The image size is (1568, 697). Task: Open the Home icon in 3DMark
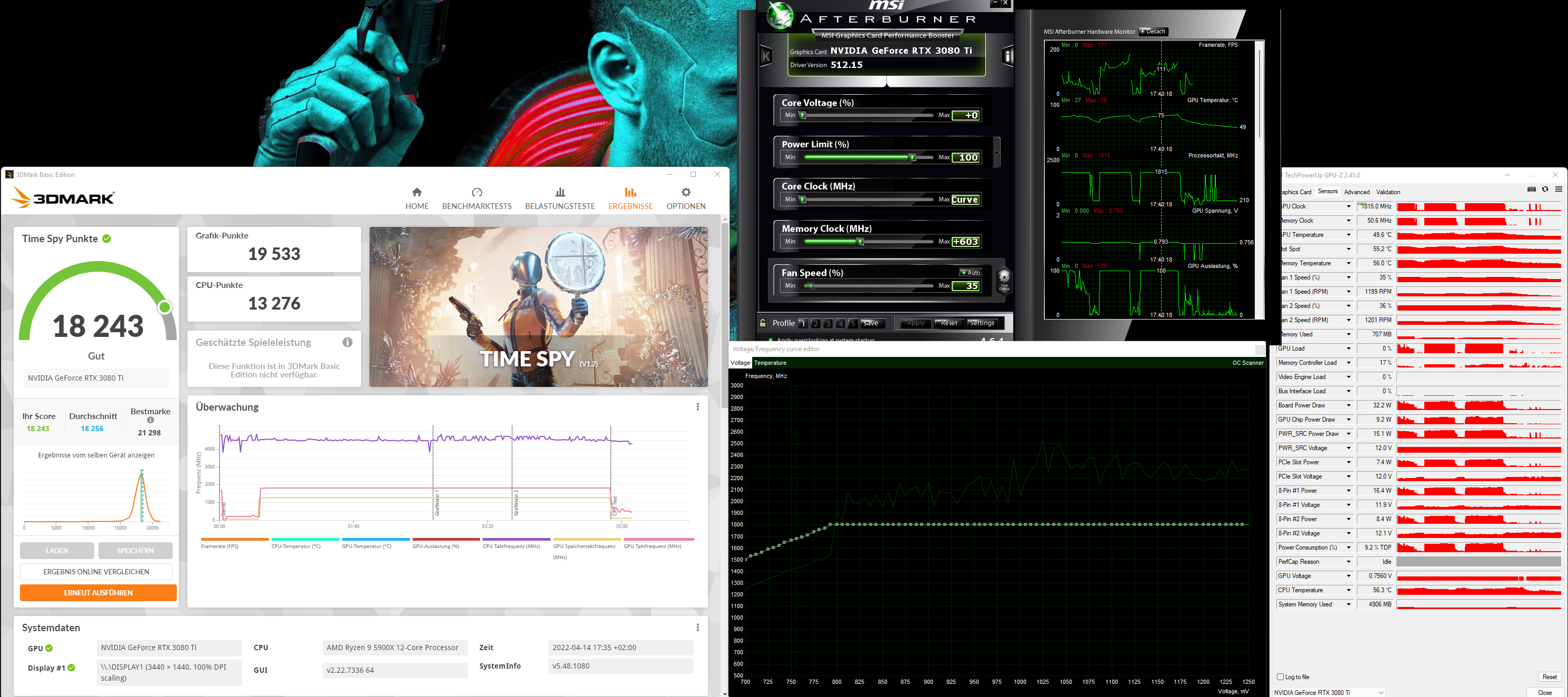click(x=416, y=192)
